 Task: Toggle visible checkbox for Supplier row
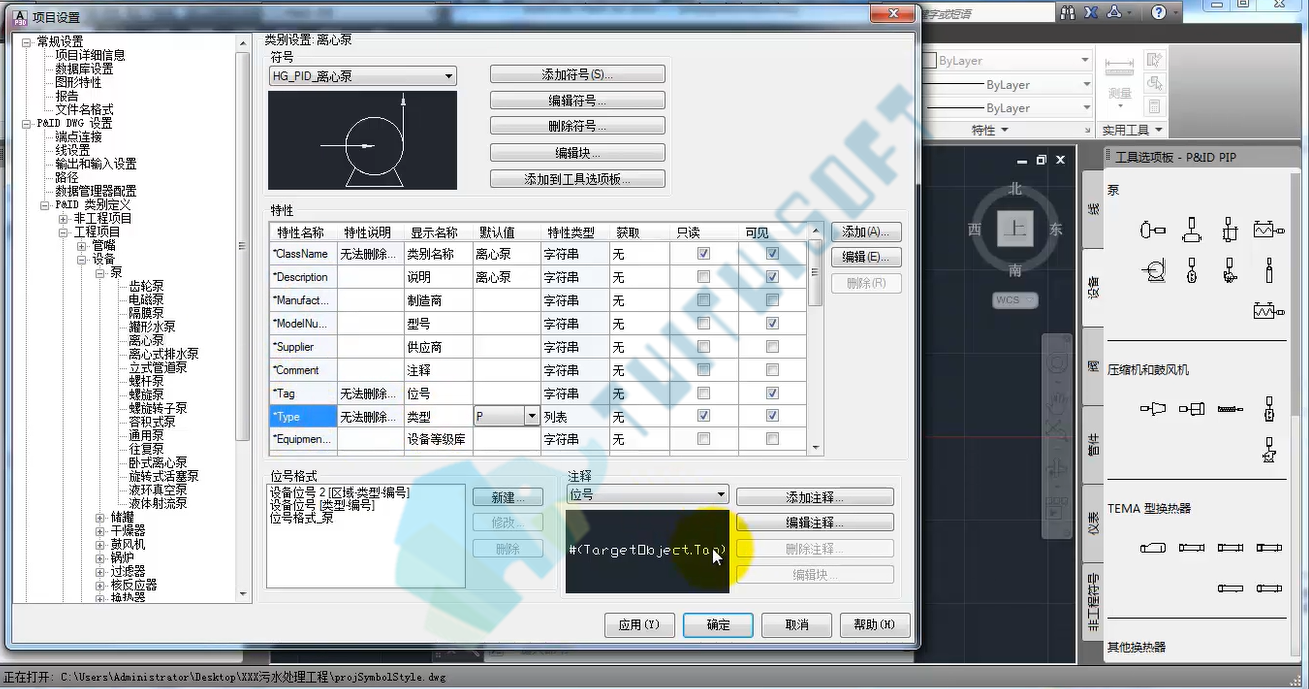(x=772, y=347)
